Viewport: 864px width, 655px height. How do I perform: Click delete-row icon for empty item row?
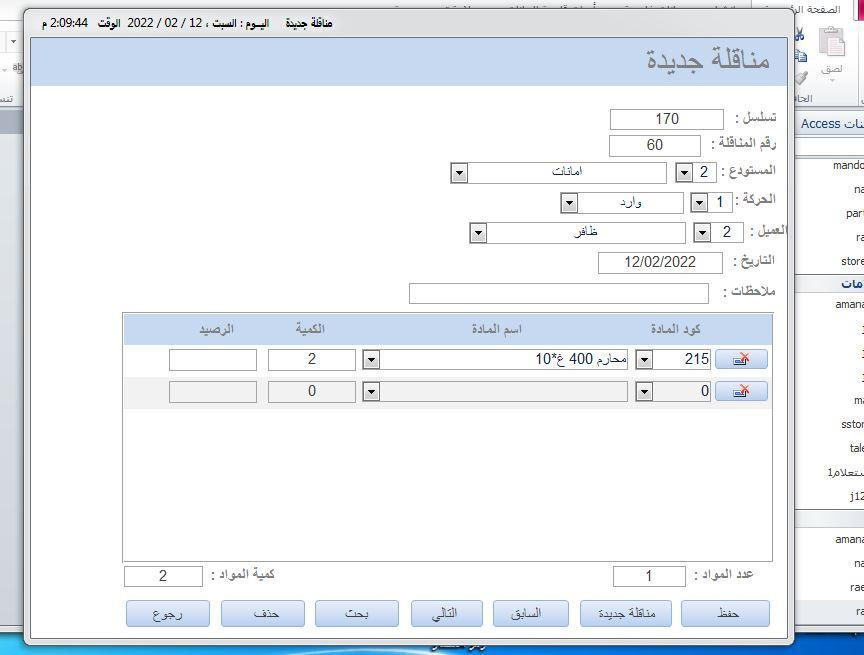click(x=741, y=391)
